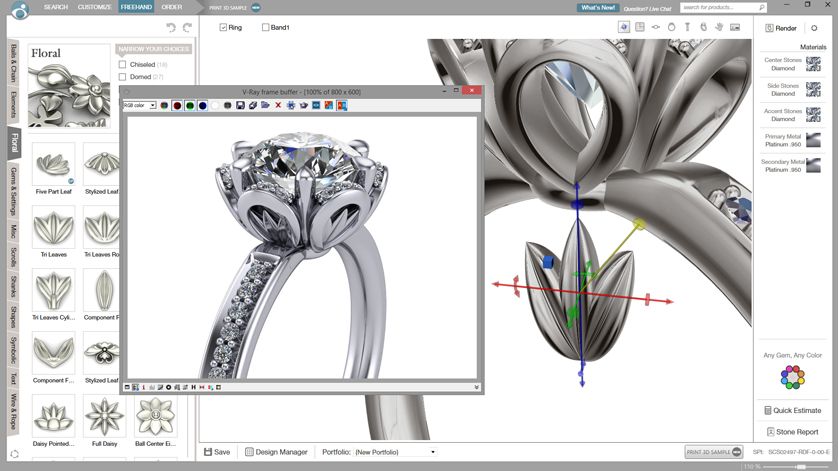Expand the Portfolio dropdown
The image size is (838, 471).
433,452
